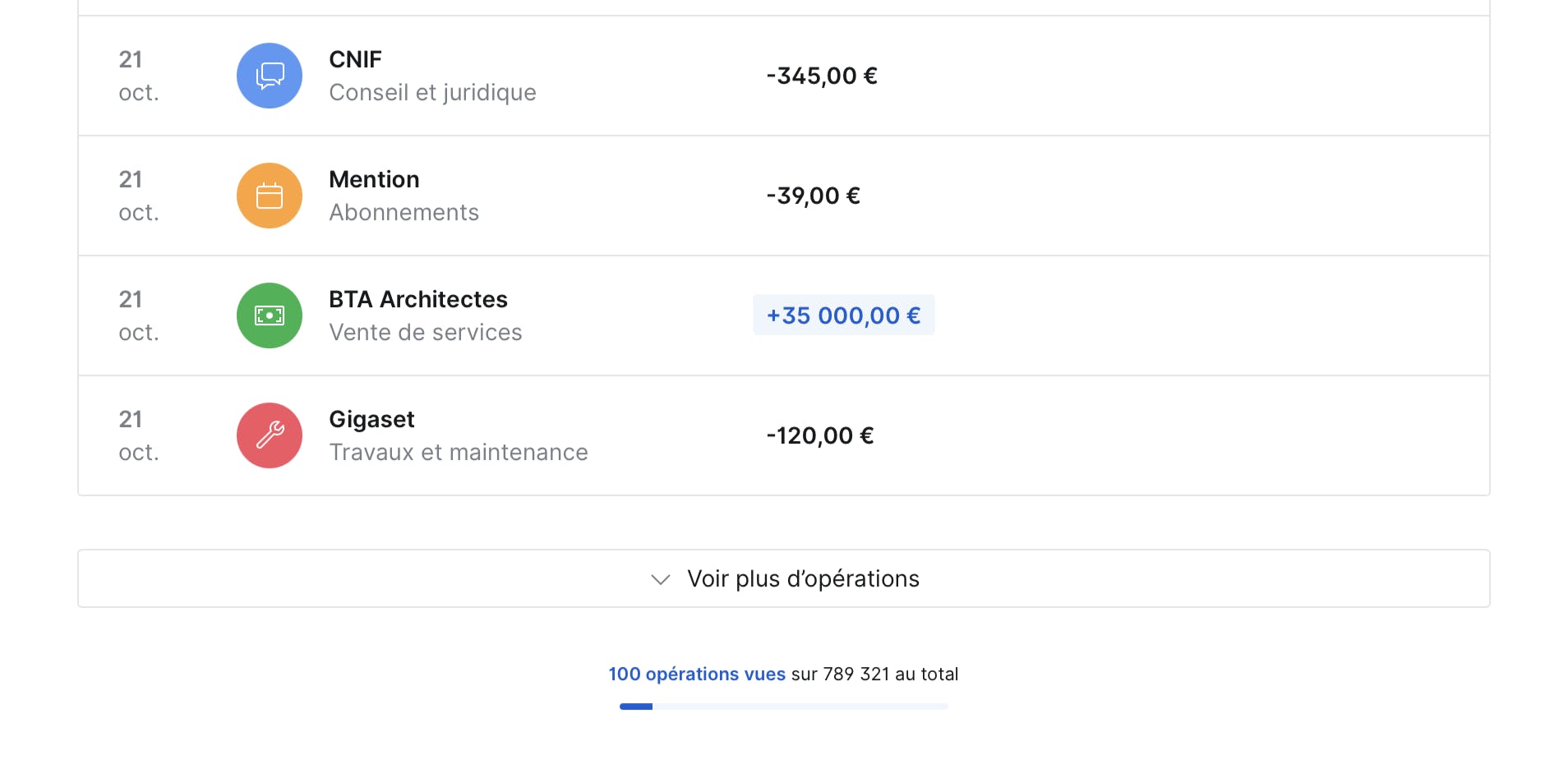Open the BTA Architectes transaction name
Image resolution: width=1568 pixels, height=764 pixels.
(418, 299)
